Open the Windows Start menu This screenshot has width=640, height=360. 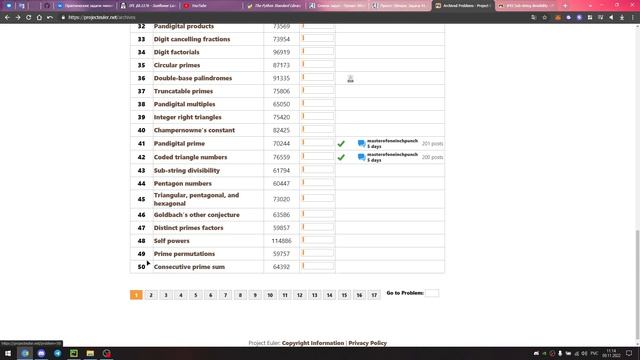[8, 353]
